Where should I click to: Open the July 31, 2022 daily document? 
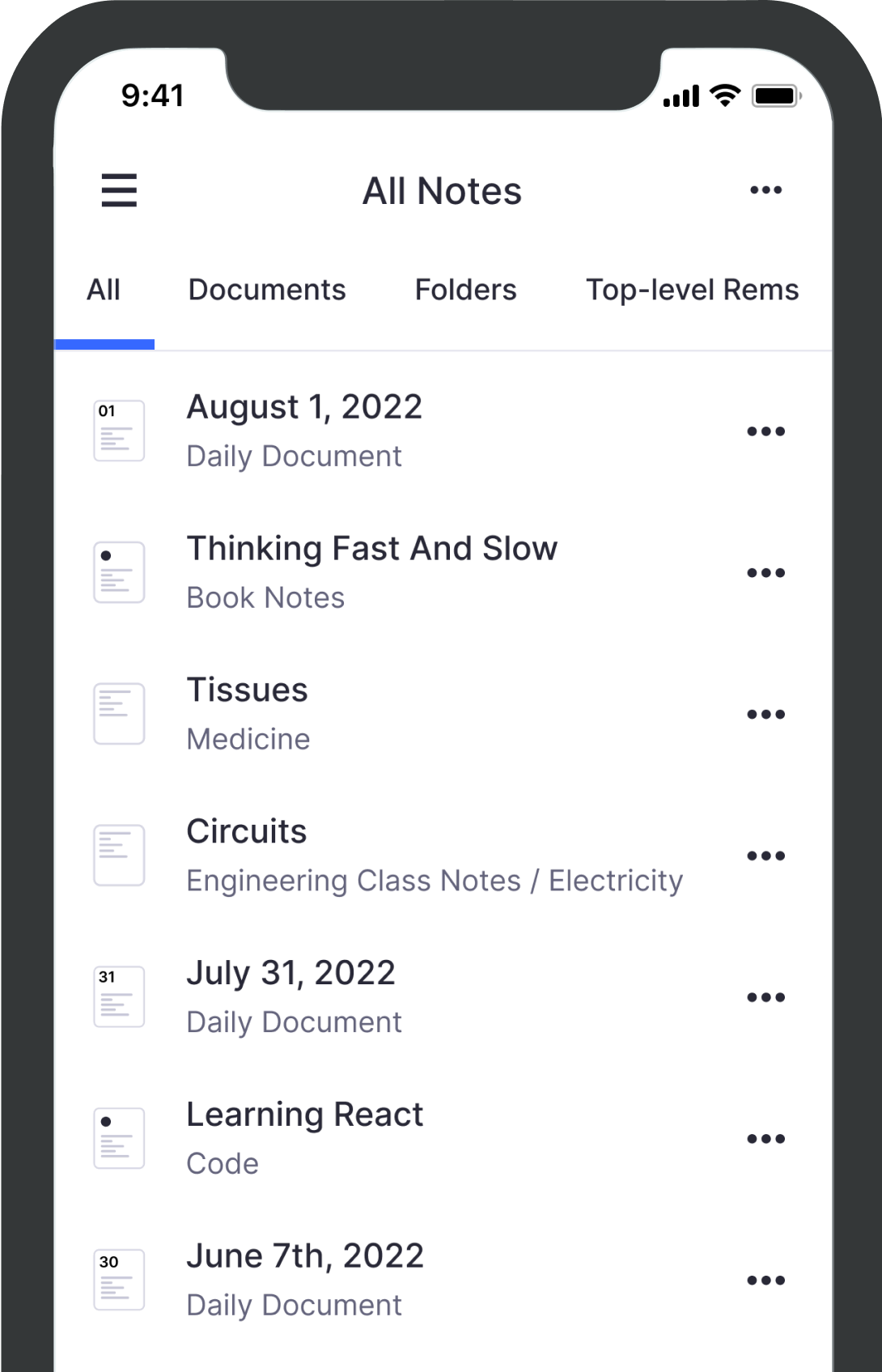point(290,973)
